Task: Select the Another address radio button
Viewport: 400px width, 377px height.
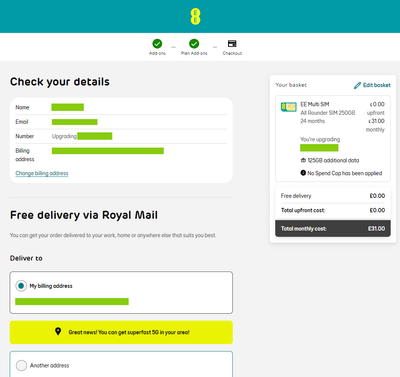Action: [21, 365]
